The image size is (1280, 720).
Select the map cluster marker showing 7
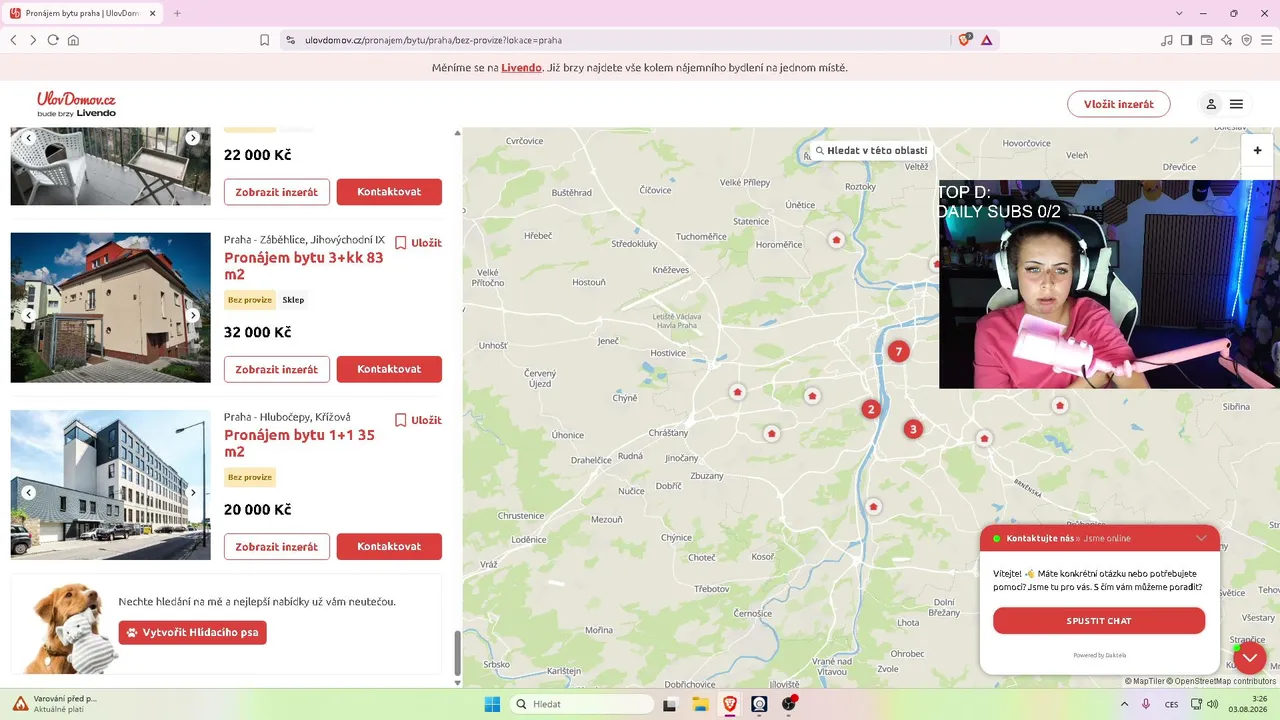(899, 351)
